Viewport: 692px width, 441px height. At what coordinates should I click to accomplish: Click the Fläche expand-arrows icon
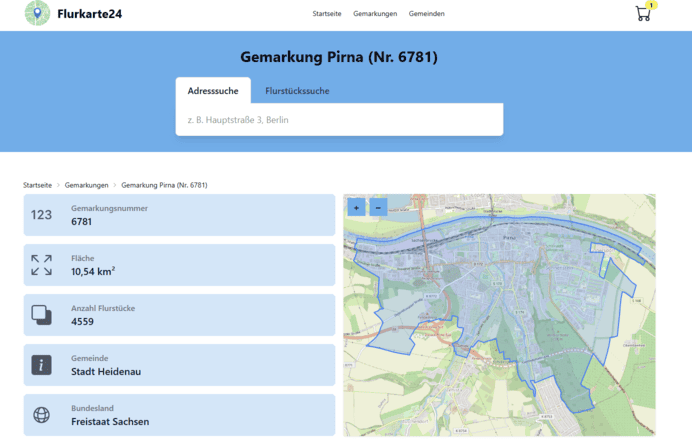(x=41, y=265)
